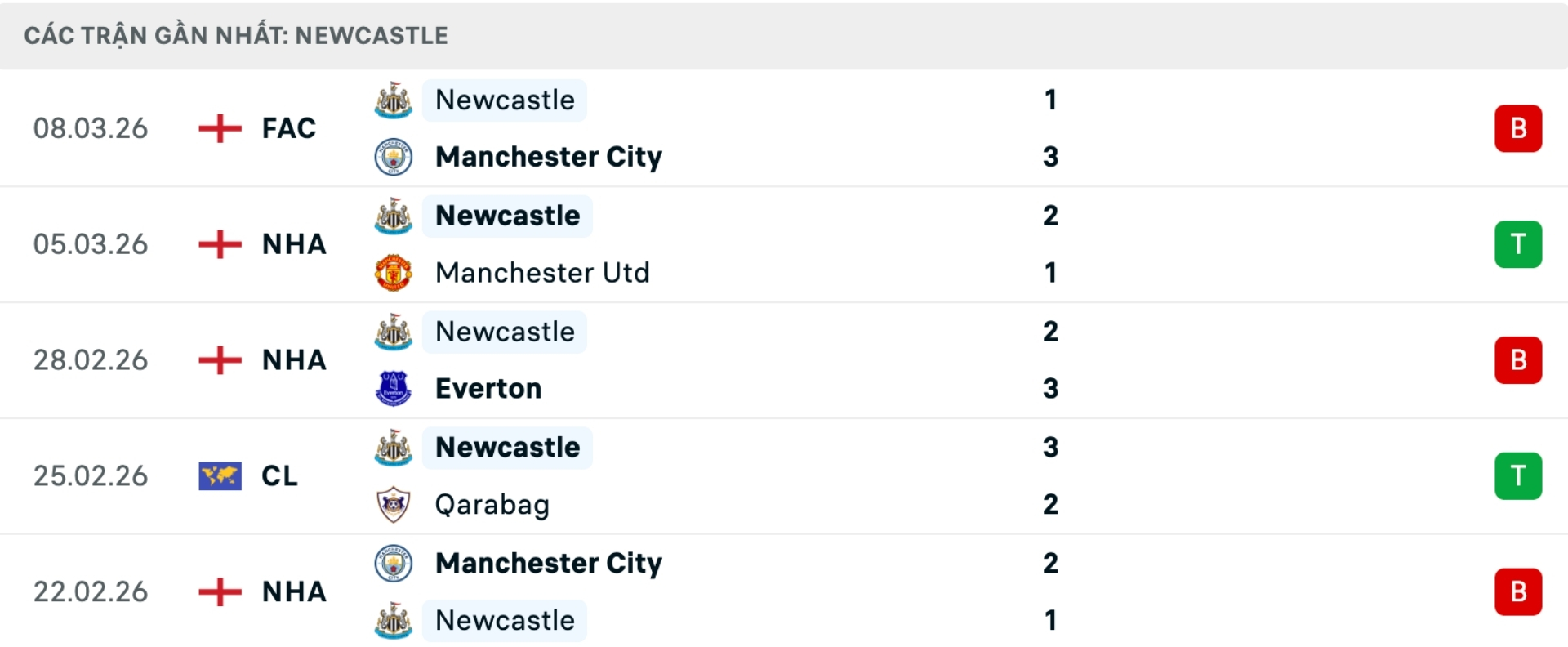The image size is (1568, 647).
Task: Select the Manchester City logo in the 08.03.26 match
Action: (393, 157)
